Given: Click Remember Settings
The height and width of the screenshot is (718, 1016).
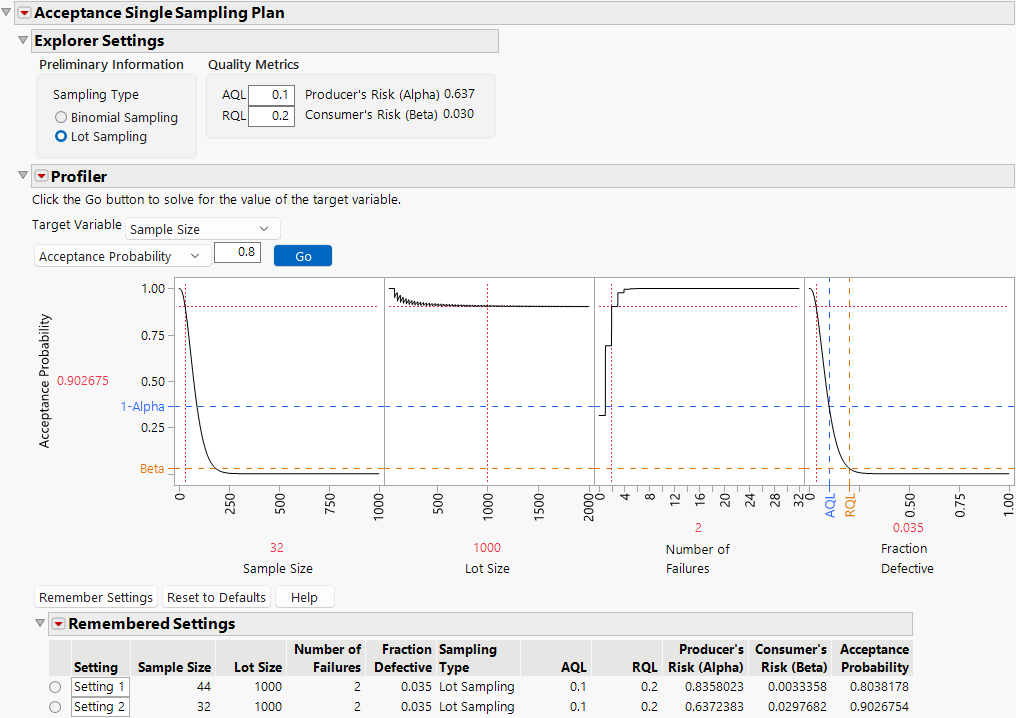Looking at the screenshot, I should coord(95,597).
